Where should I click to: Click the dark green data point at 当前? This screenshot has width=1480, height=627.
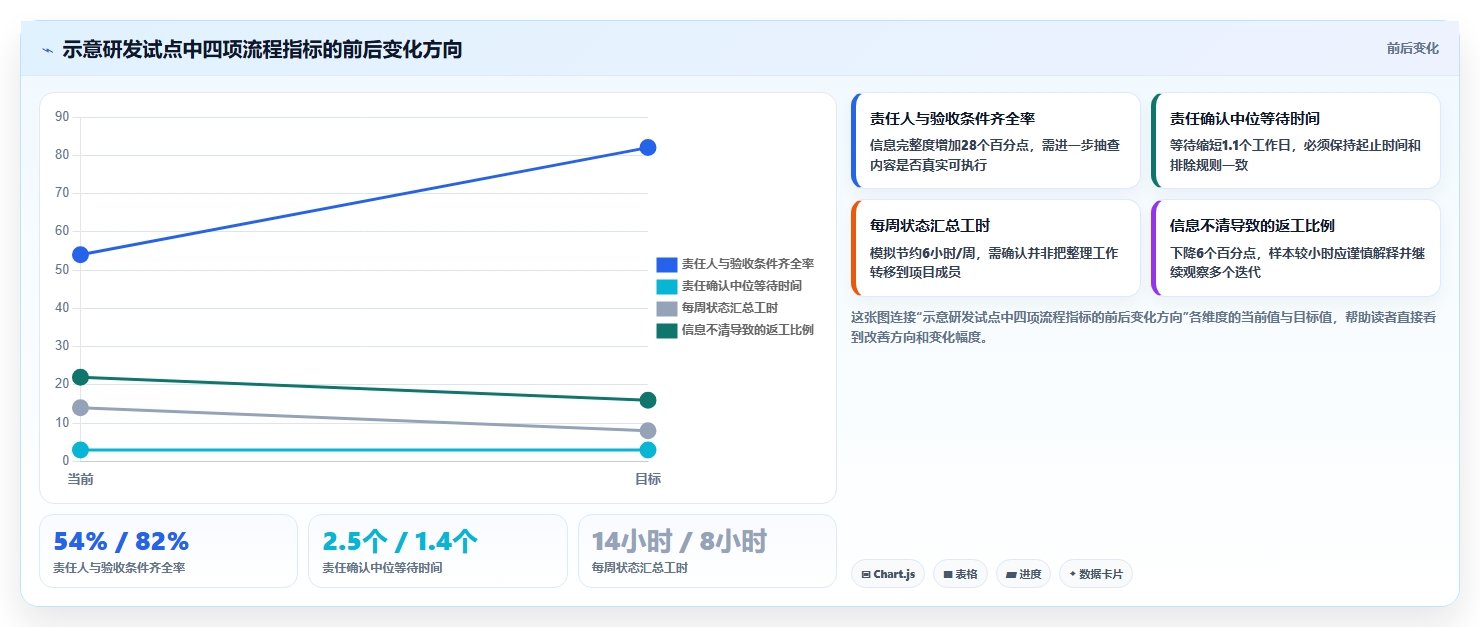81,377
